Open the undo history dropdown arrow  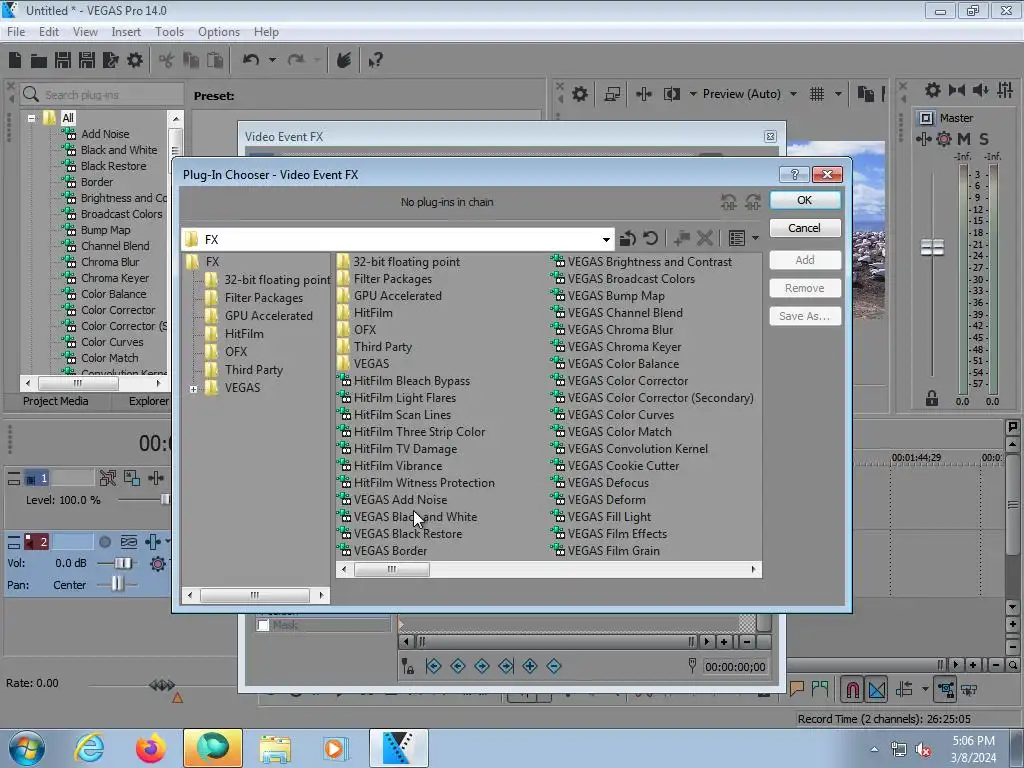272,60
